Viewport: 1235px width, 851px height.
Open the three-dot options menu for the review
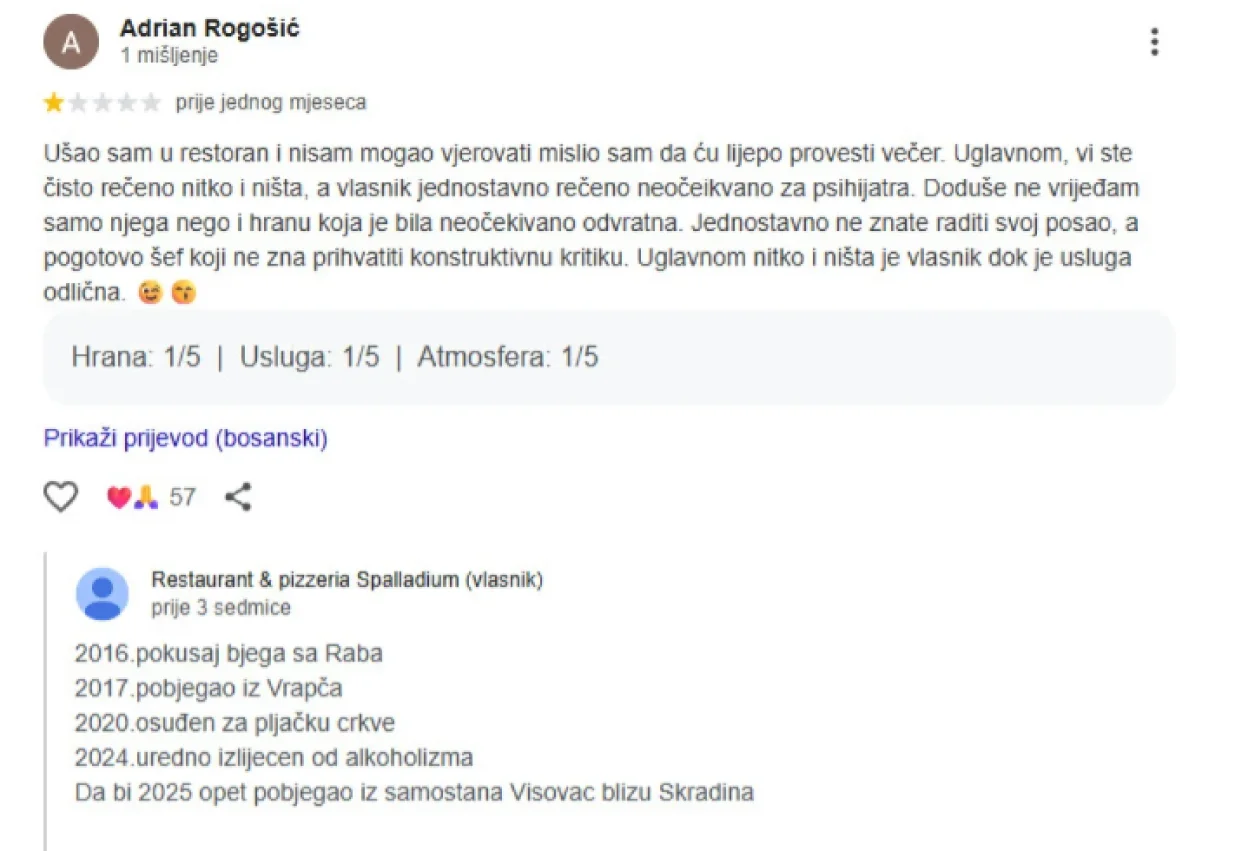coord(1155,42)
